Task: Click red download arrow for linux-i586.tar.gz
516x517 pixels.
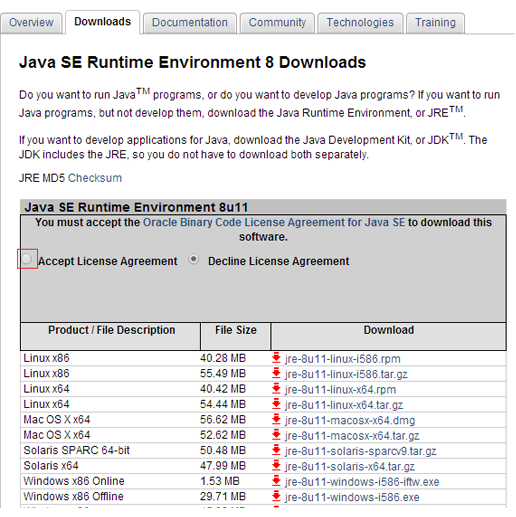Action: tap(276, 373)
